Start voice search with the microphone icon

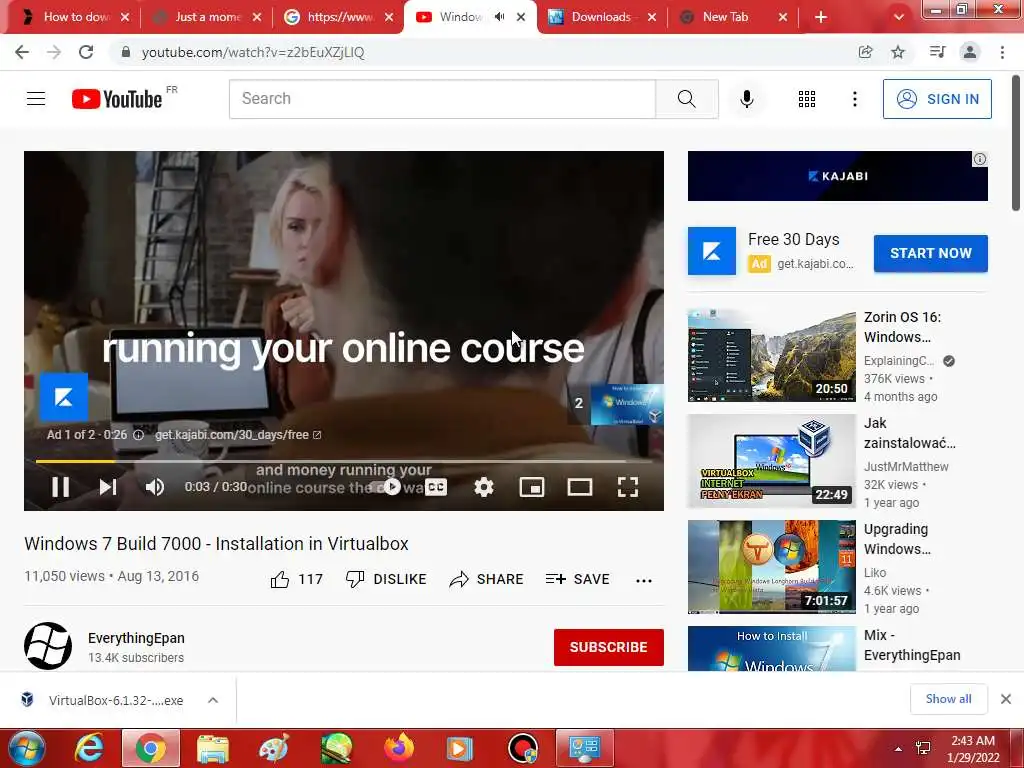(x=746, y=99)
